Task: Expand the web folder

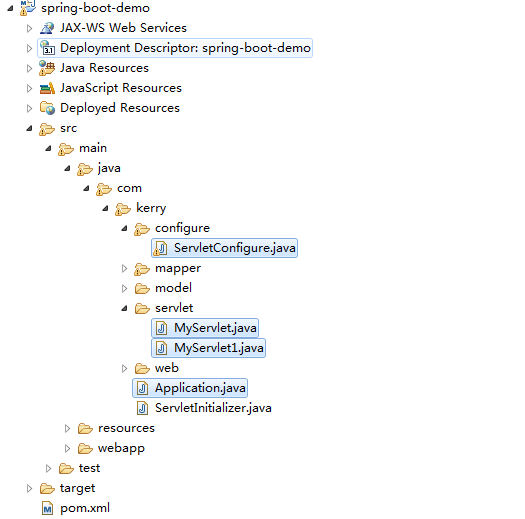Action: tap(124, 369)
